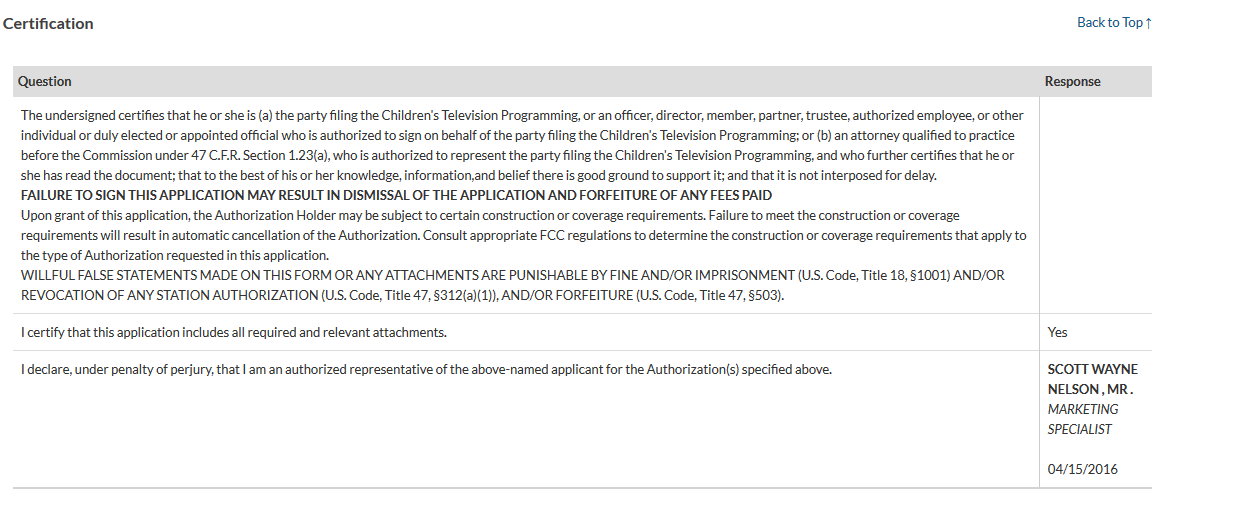Screen dimensions: 1249x506
Task: Click the bold FAILURE TO SIGN warning line
Action: [396, 195]
